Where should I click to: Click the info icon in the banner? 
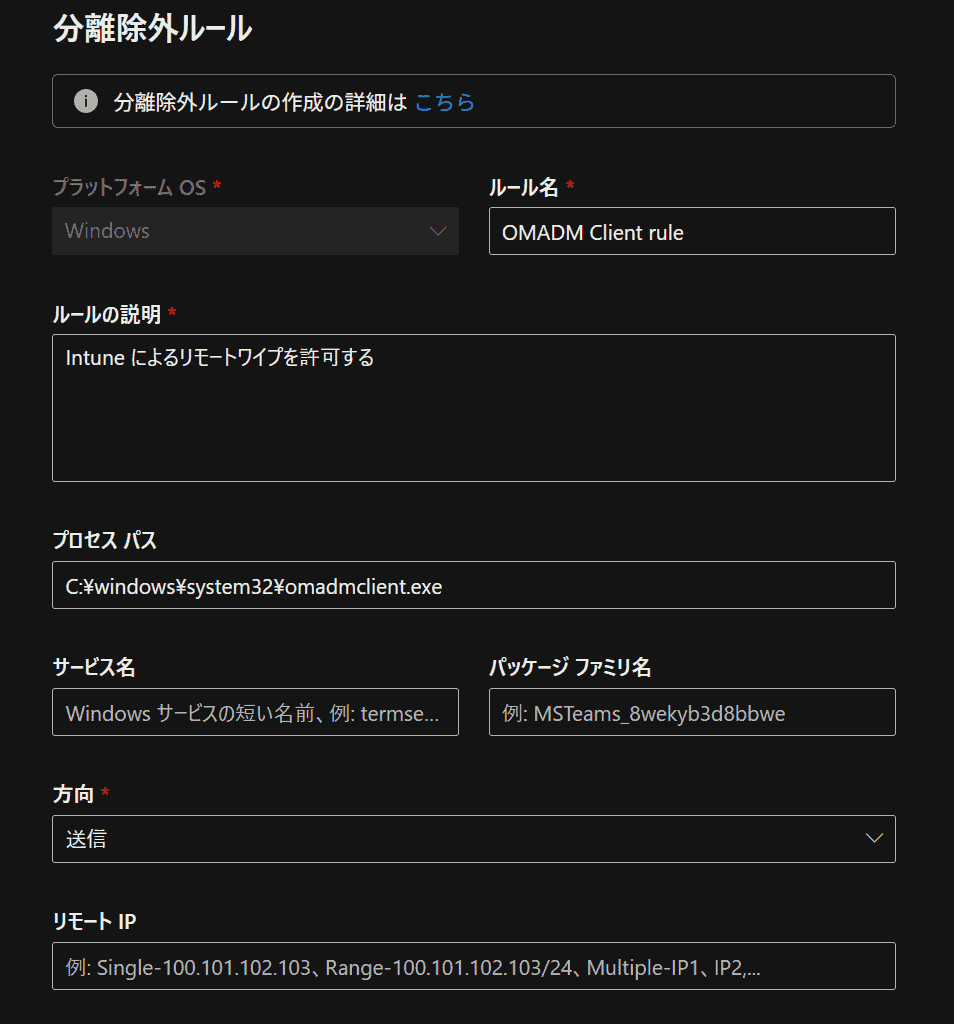(86, 101)
